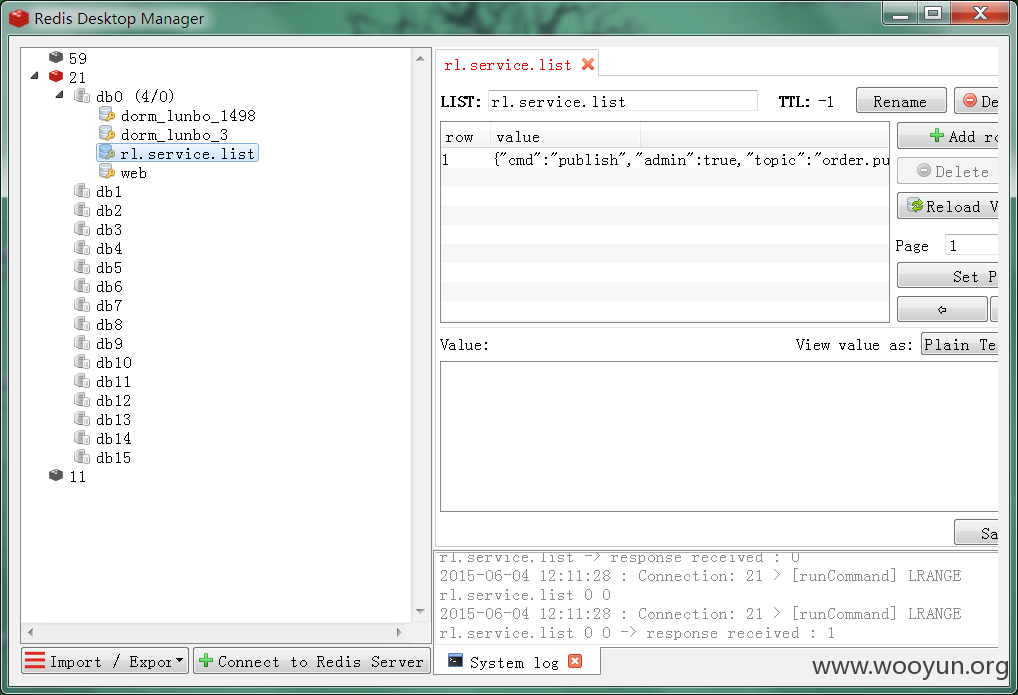This screenshot has width=1018, height=695.
Task: Click the tree horizontal scroll left arrow
Action: [x=31, y=631]
